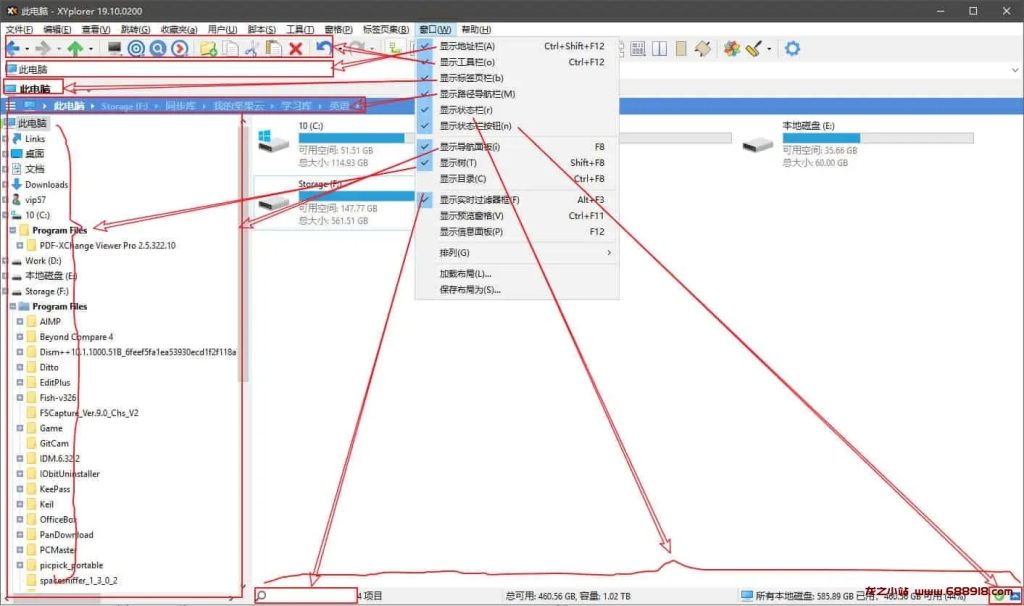This screenshot has width=1024, height=606.
Task: Open the Hotlist target icon
Action: coord(136,48)
